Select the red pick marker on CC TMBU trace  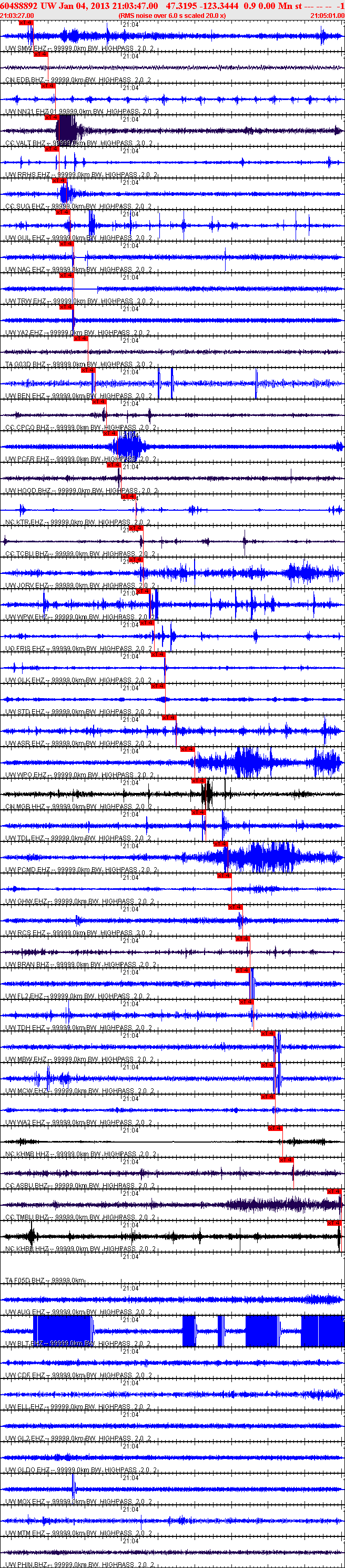point(334,1192)
